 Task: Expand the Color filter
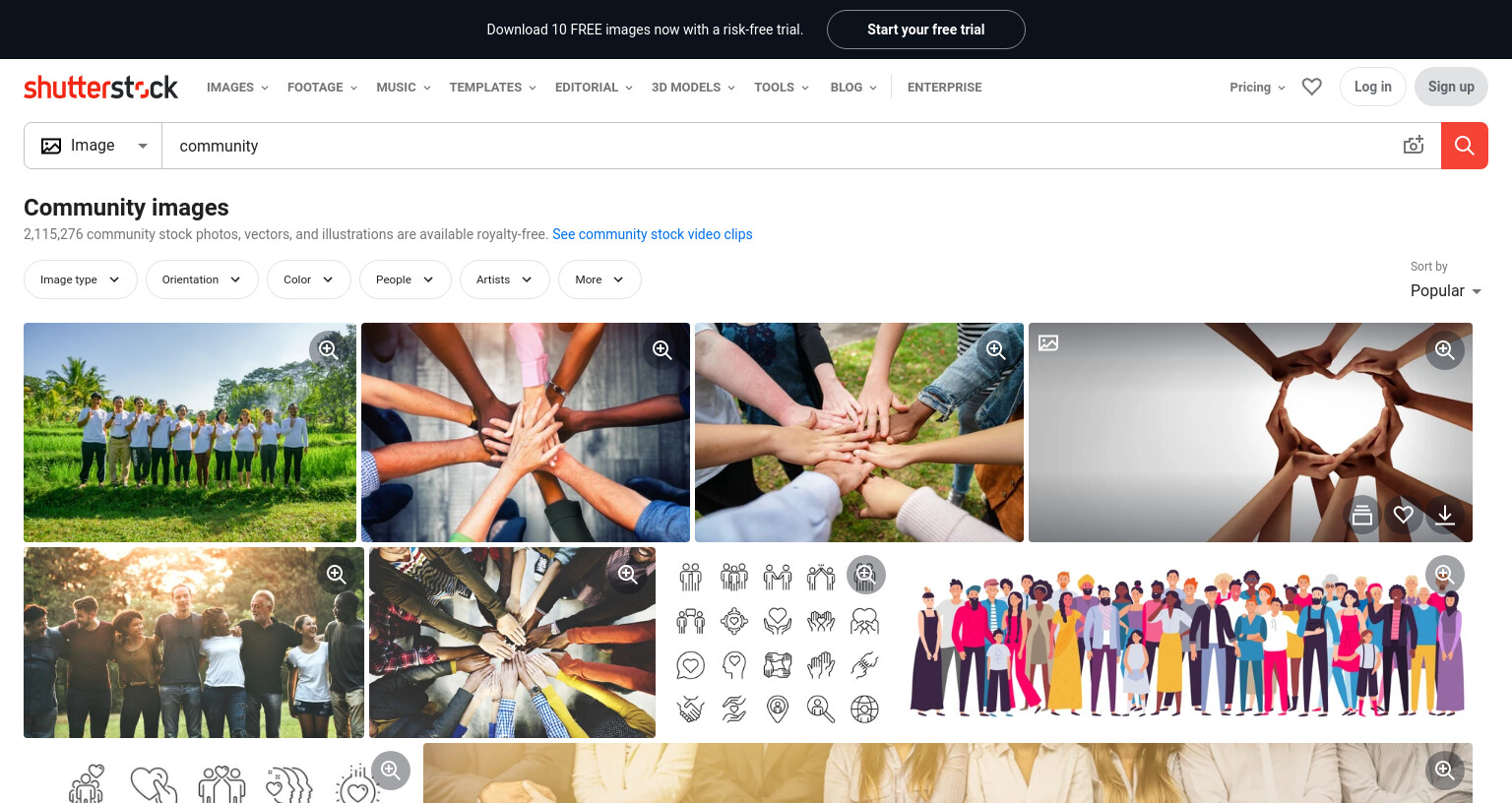(309, 279)
